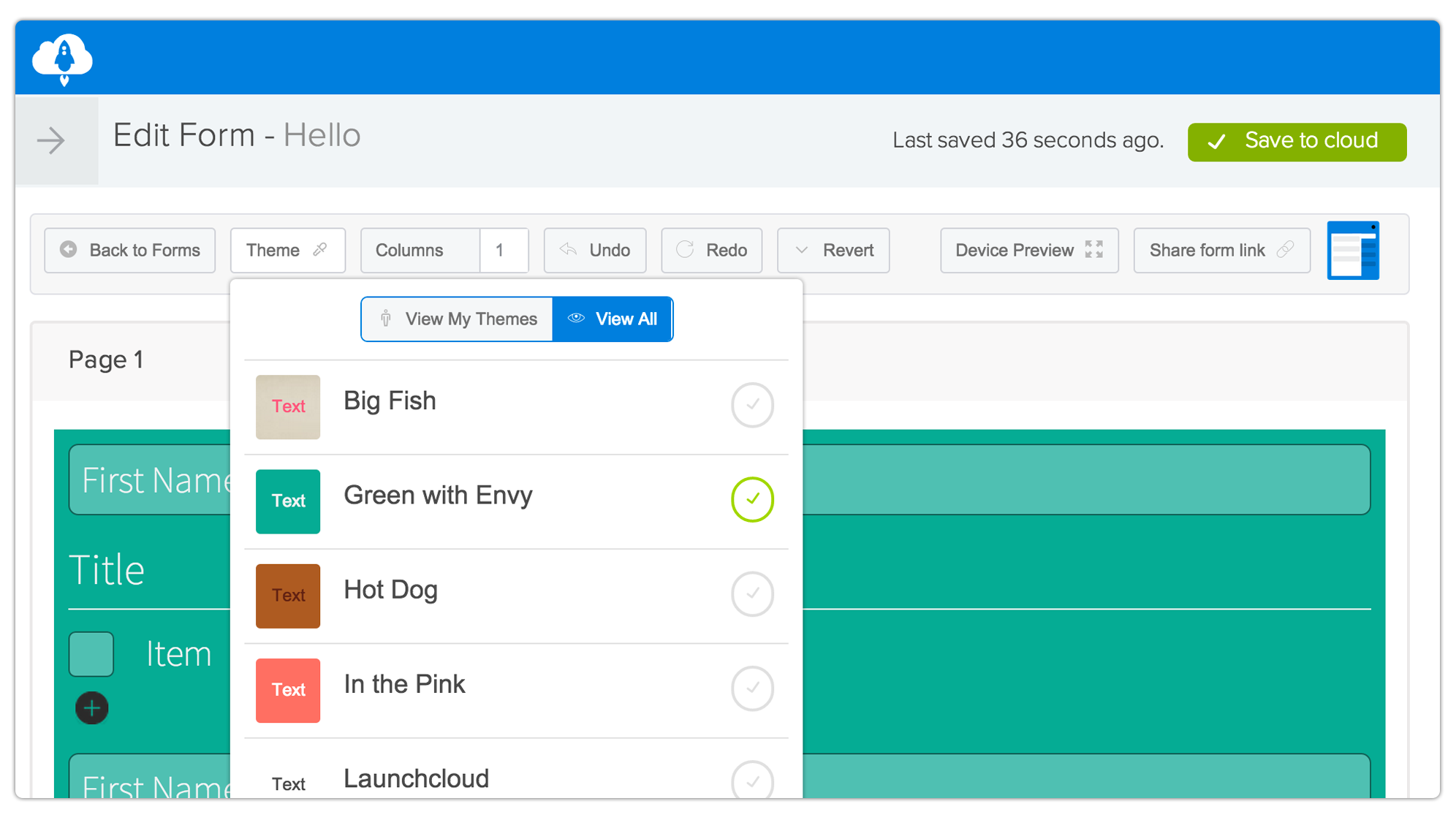1456x820 pixels.
Task: Click the Hot Dog brown Text swatch
Action: (288, 596)
